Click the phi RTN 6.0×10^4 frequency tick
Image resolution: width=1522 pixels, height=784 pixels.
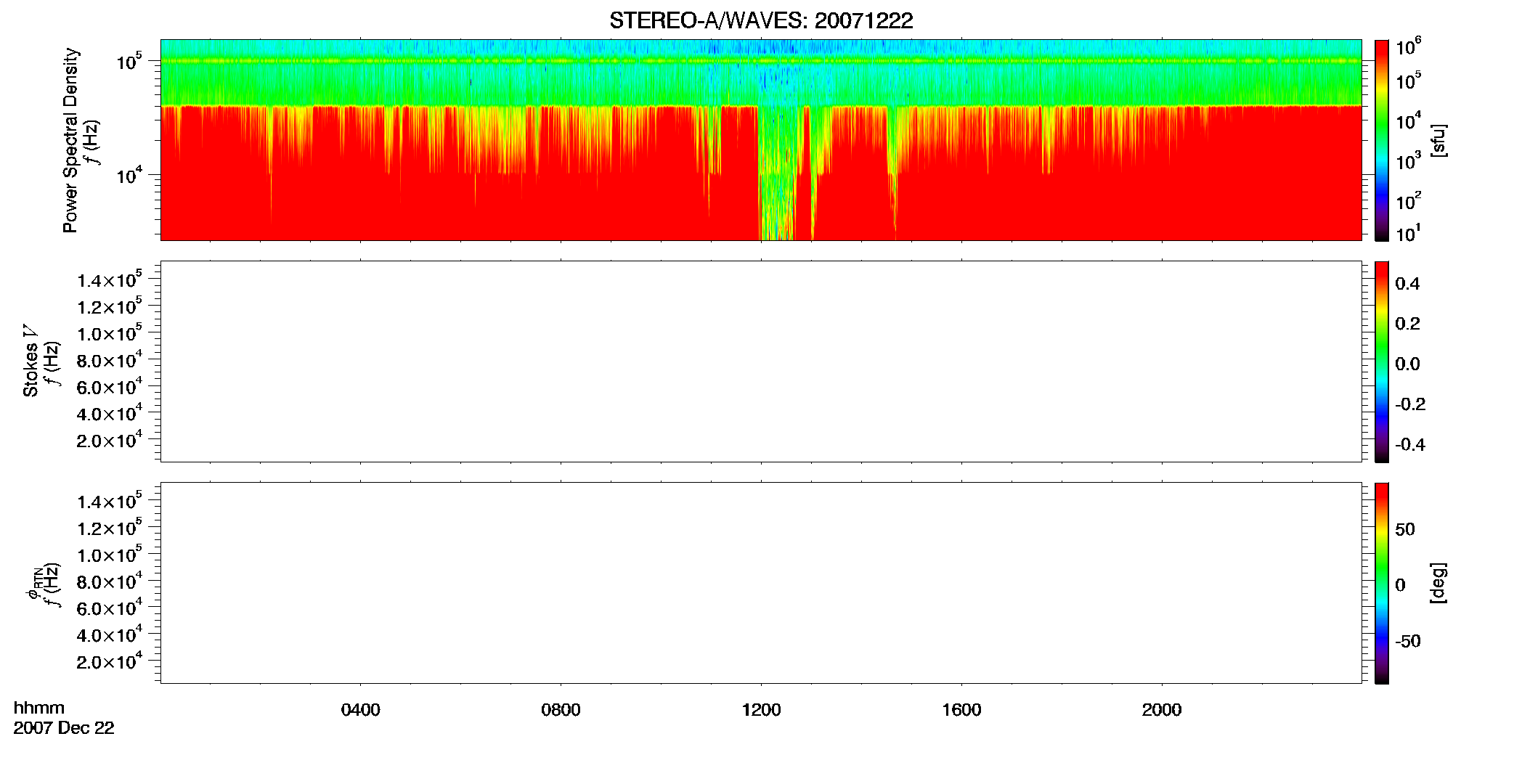pyautogui.click(x=110, y=607)
